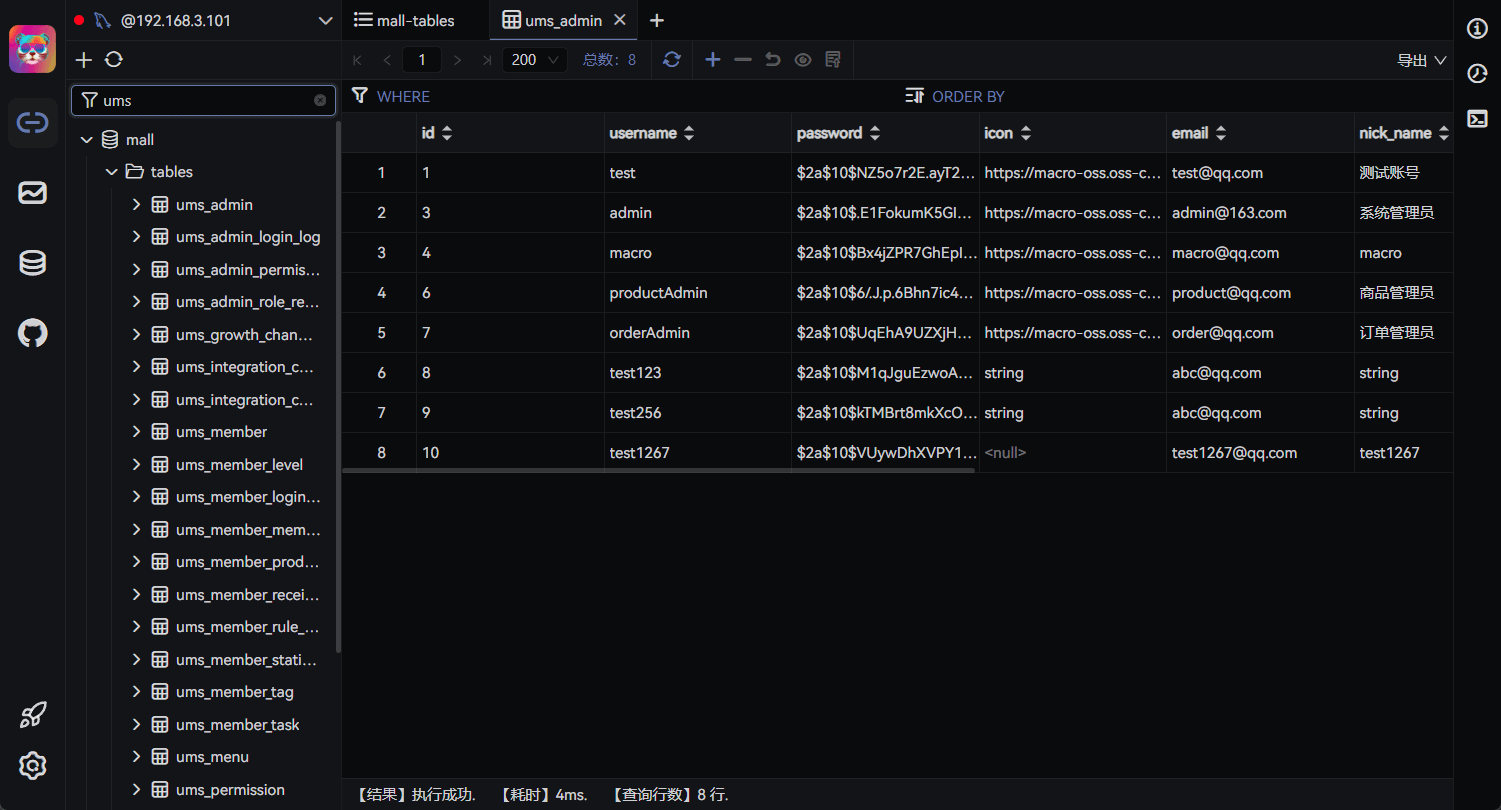Viewport: 1501px width, 810px height.
Task: Collapse the mall database node
Action: pos(87,140)
